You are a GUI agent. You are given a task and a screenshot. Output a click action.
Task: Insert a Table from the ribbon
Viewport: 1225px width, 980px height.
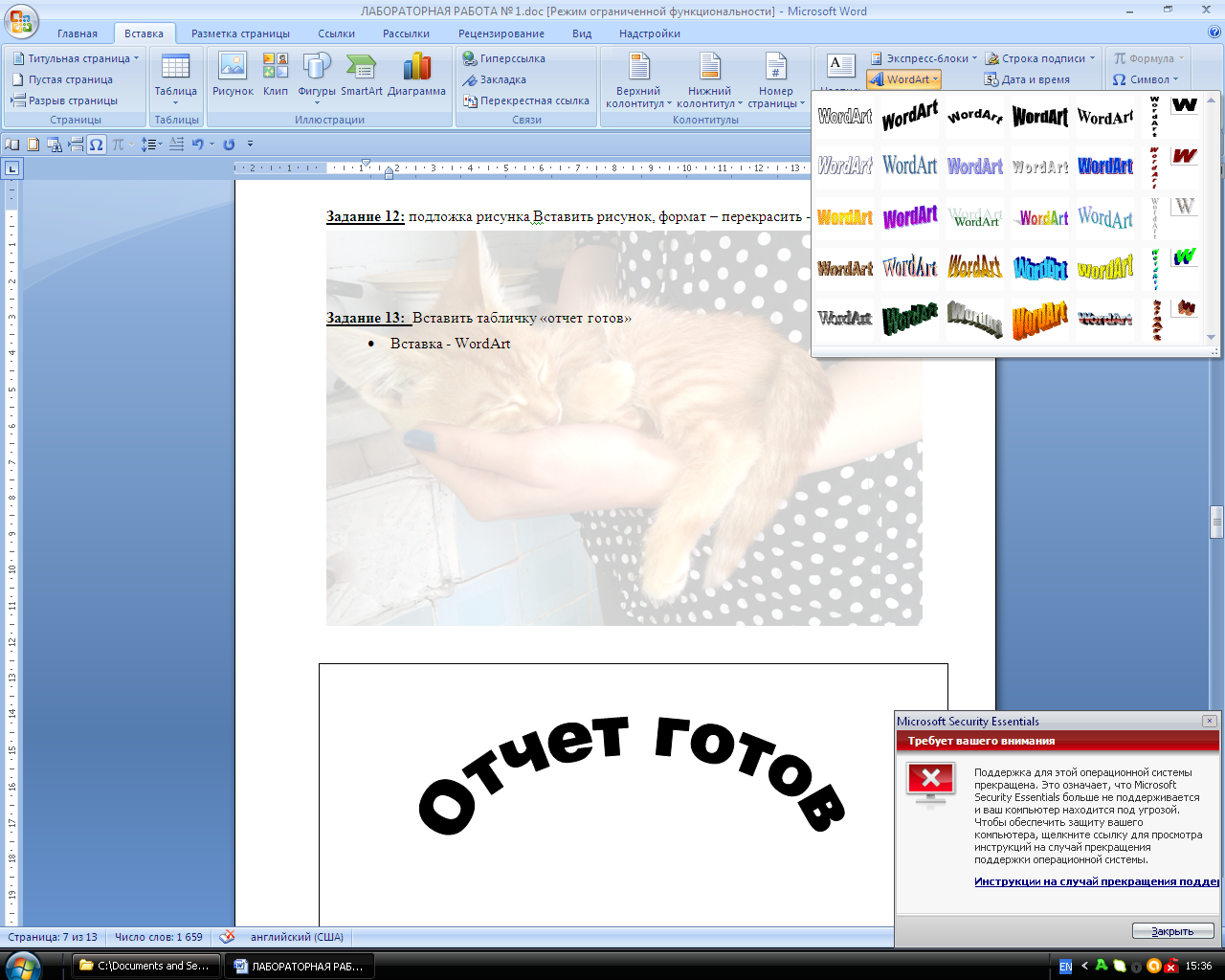[176, 78]
